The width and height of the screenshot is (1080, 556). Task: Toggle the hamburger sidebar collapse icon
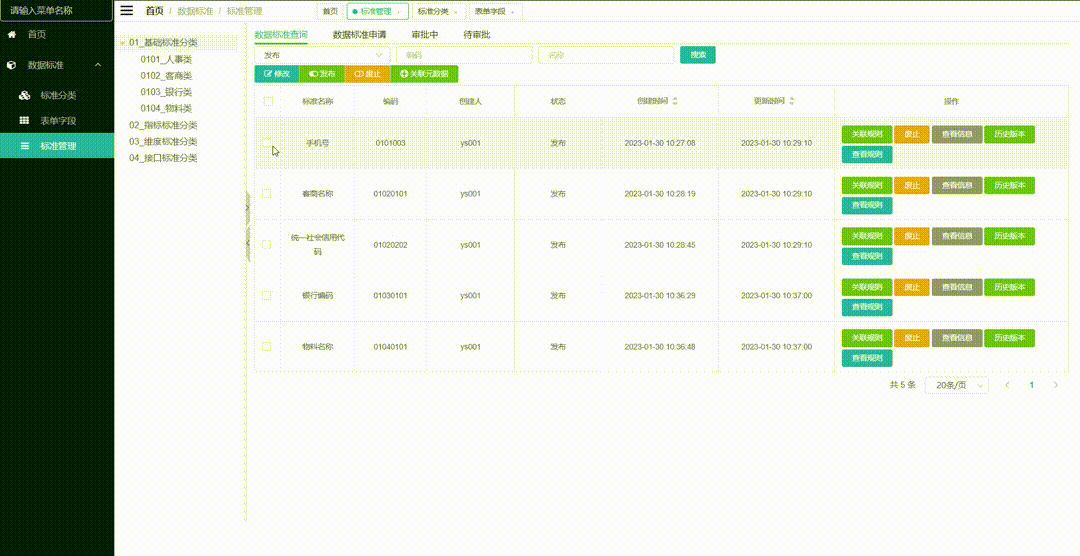pyautogui.click(x=126, y=11)
